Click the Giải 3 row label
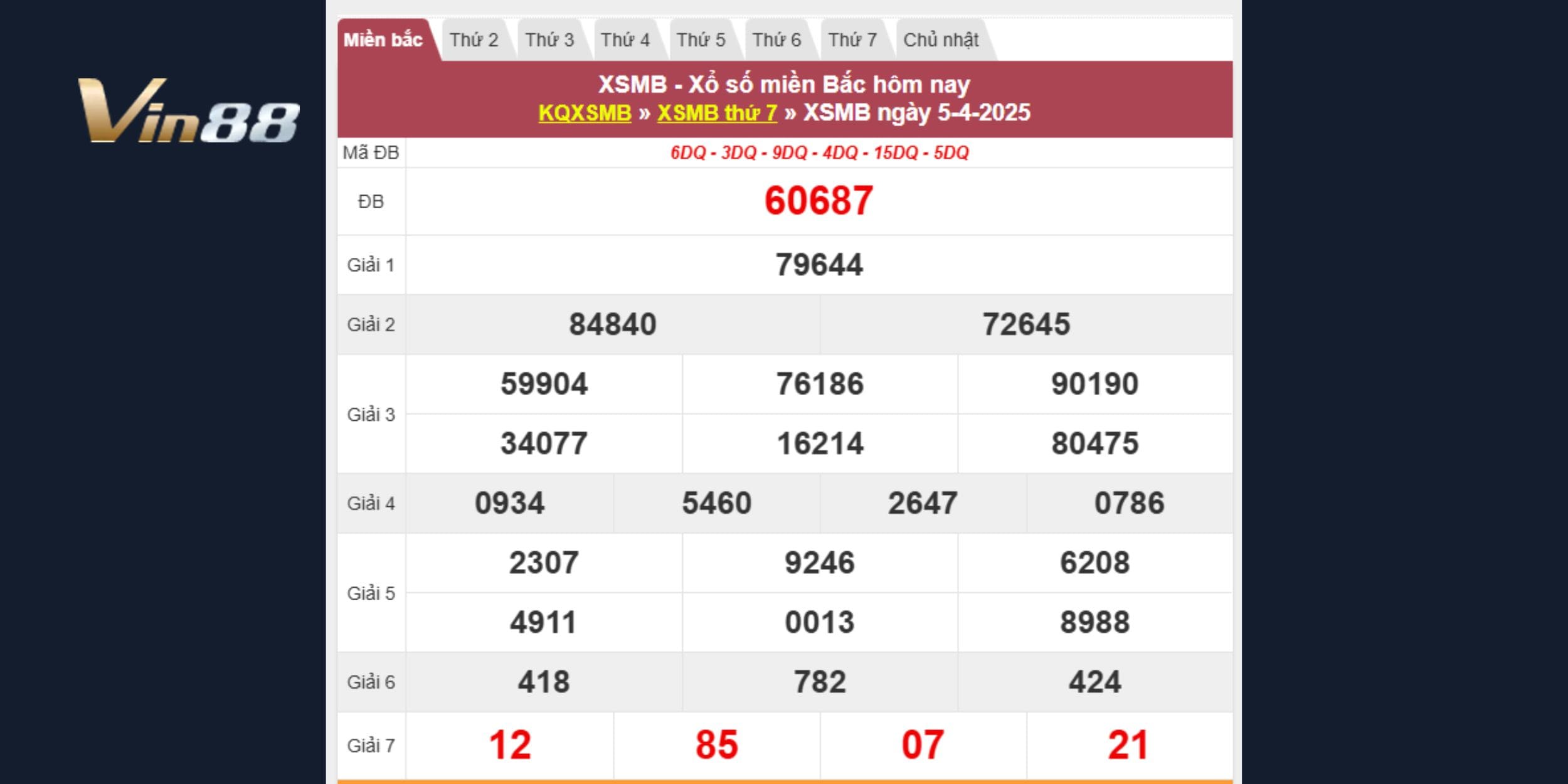1568x784 pixels. 371,414
